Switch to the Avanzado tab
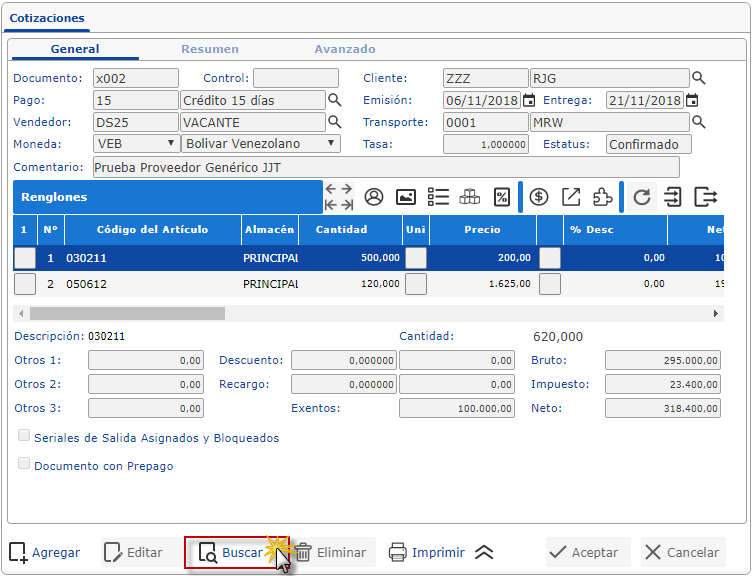Viewport: 754px width, 576px height. click(x=345, y=49)
